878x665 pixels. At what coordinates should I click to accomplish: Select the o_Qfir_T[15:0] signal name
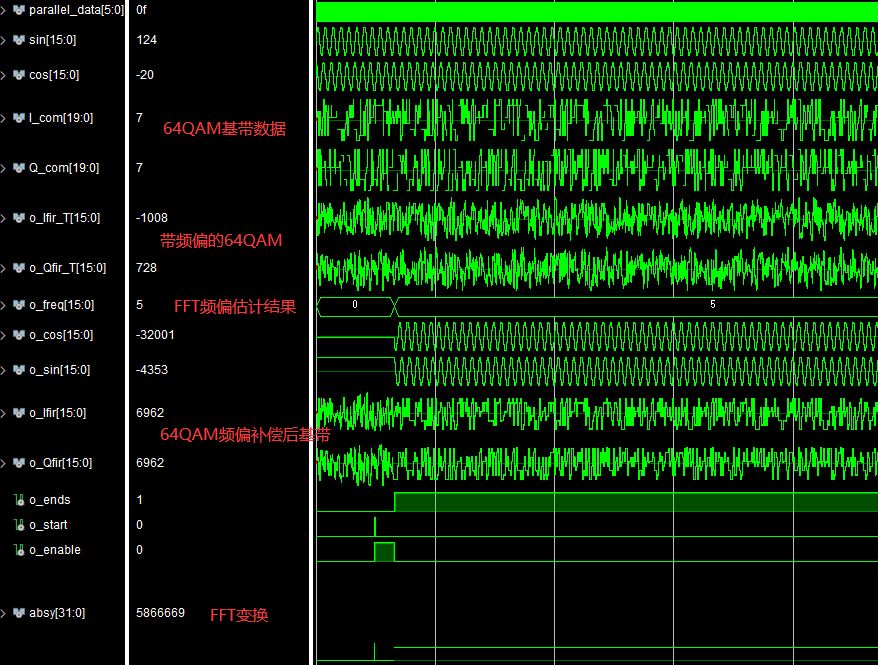click(67, 268)
